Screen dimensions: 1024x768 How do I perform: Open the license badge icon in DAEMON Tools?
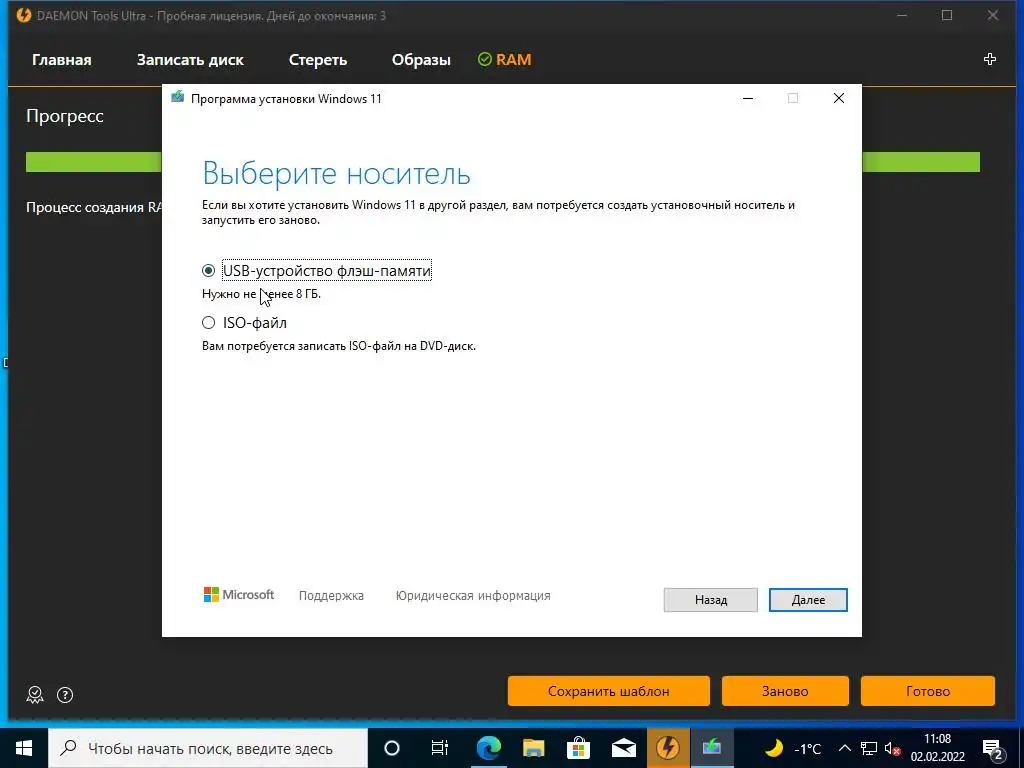[x=35, y=695]
